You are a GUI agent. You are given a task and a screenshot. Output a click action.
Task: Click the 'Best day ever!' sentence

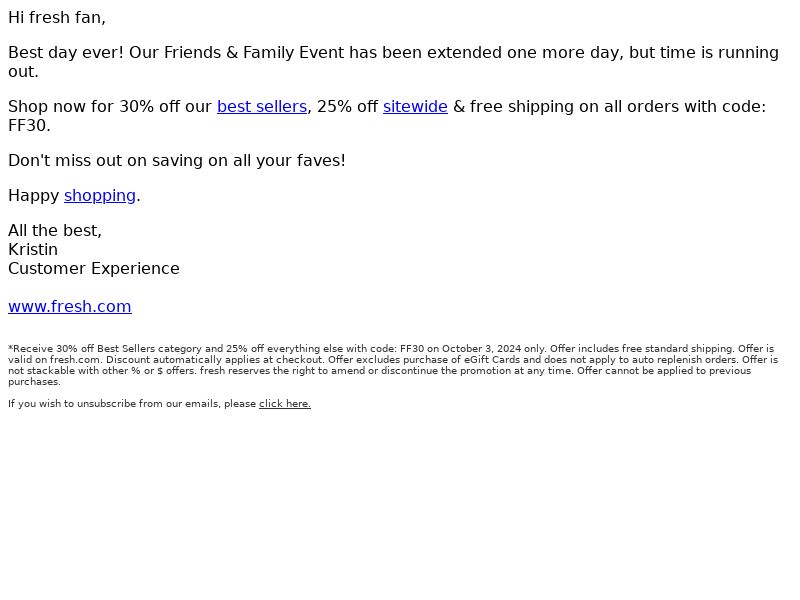66,53
